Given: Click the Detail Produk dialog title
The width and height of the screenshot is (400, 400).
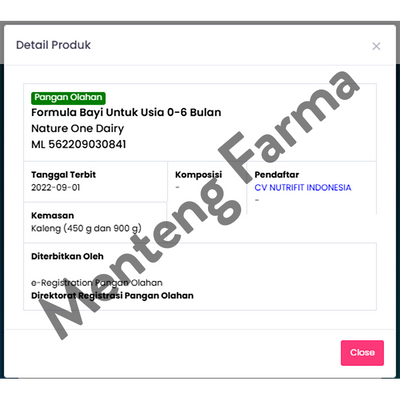Looking at the screenshot, I should pyautogui.click(x=53, y=45).
